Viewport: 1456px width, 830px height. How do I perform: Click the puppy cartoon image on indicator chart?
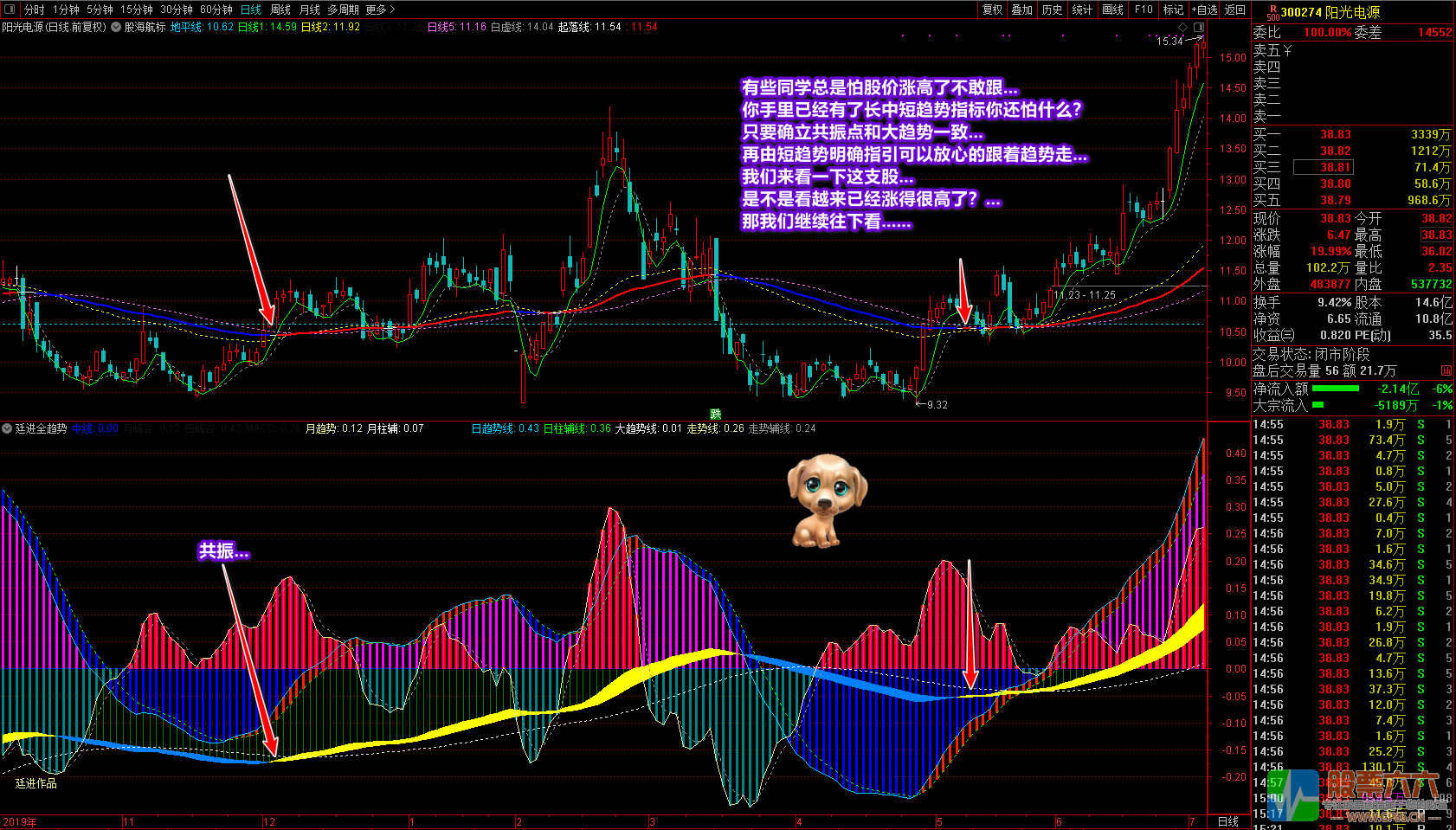(x=825, y=500)
